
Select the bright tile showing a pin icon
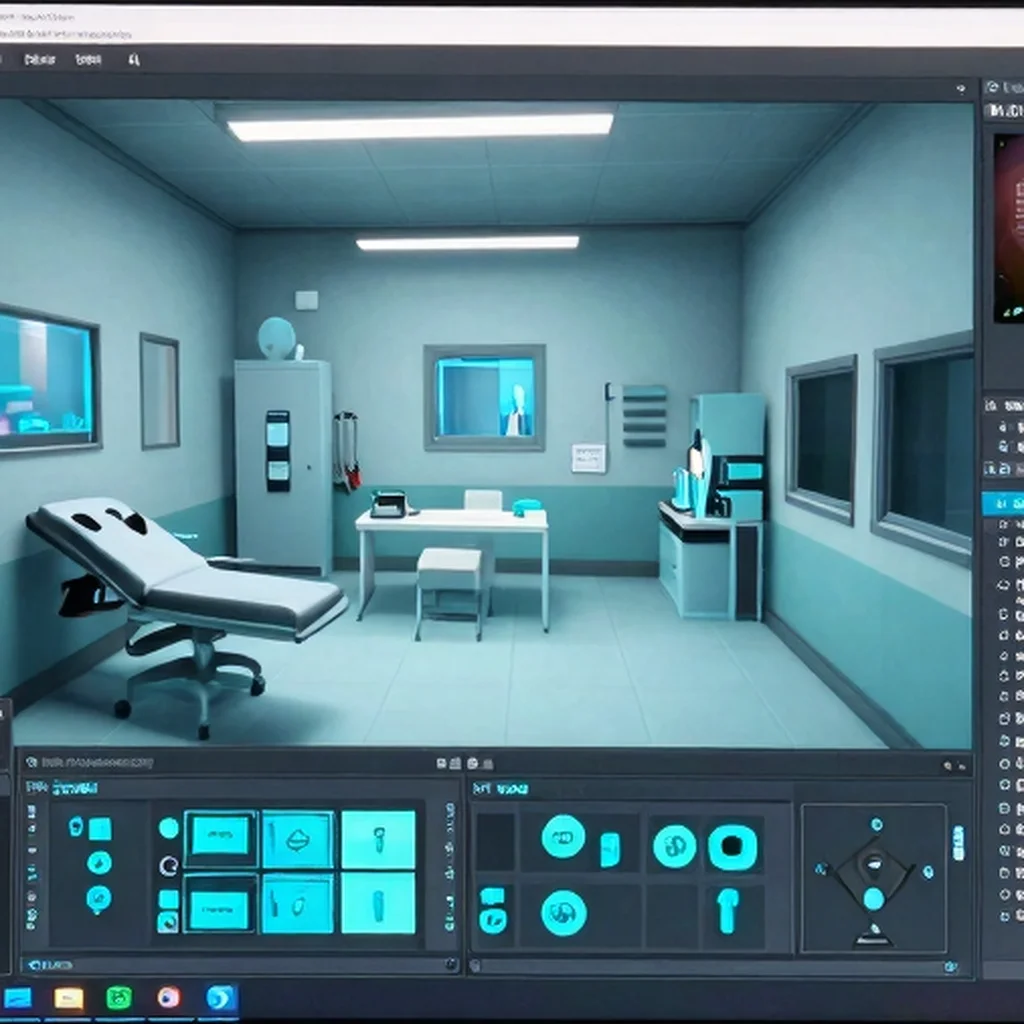(378, 839)
